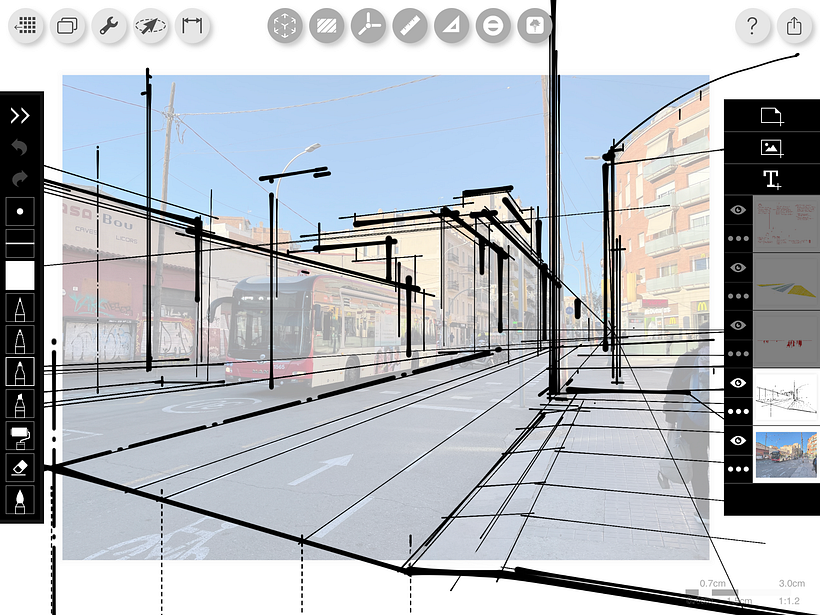Screen dimensions: 820x615
Task: Select the street photo layer thumbnail
Action: [x=786, y=454]
